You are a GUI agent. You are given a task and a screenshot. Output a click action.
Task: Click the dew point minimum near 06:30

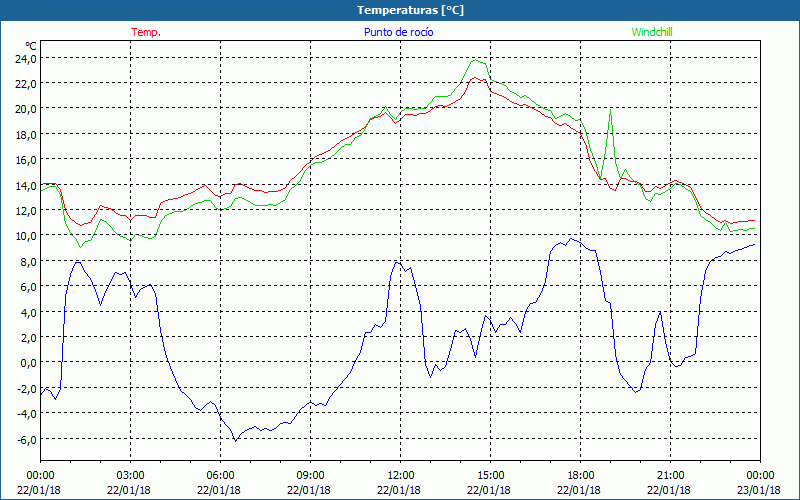(x=236, y=440)
